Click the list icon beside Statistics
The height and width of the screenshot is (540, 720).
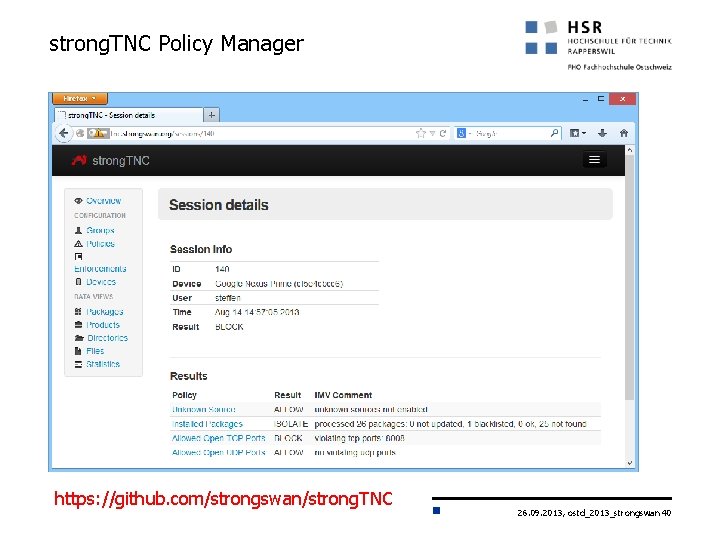point(78,364)
